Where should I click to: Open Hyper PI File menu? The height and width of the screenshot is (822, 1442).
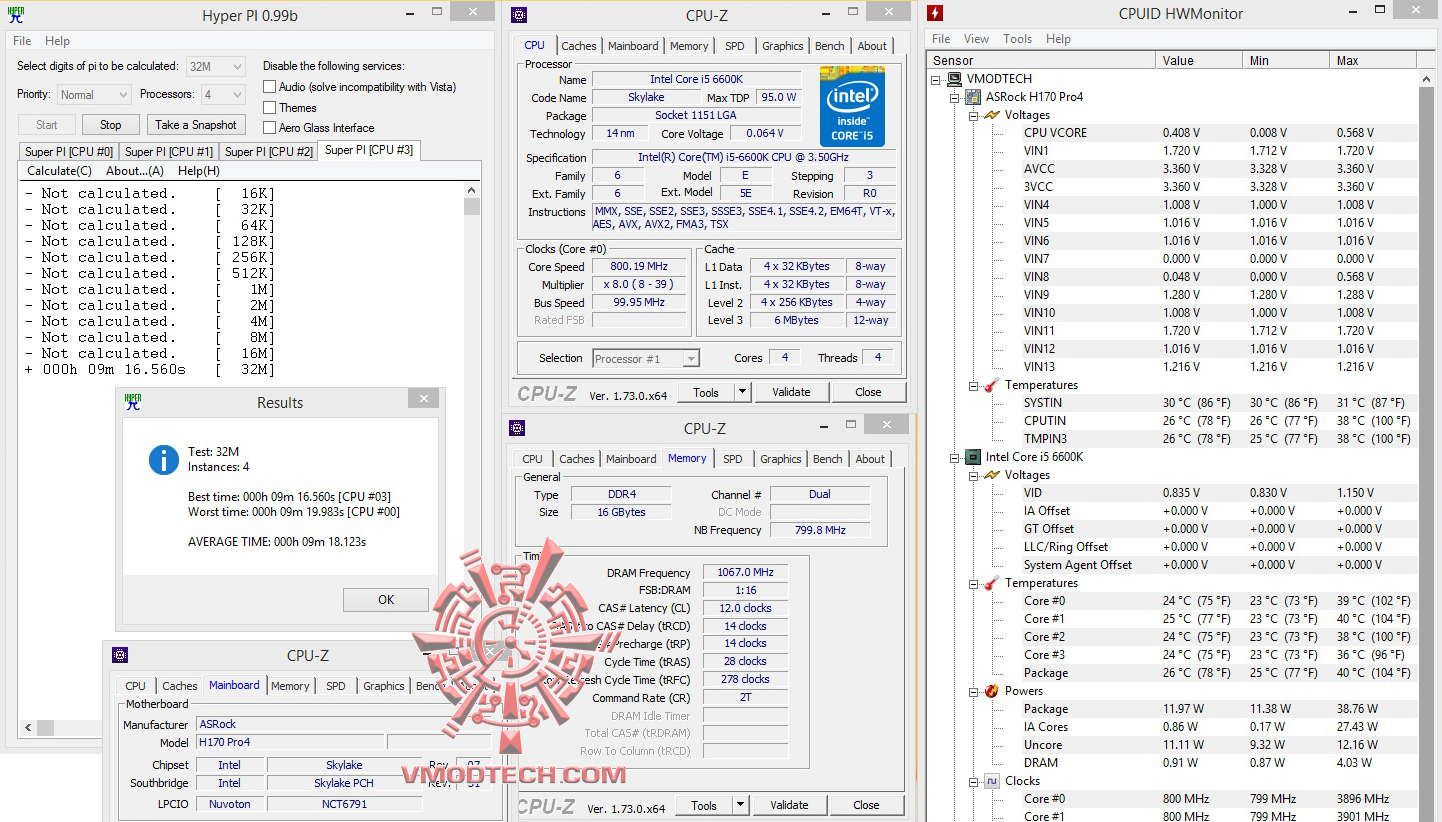(22, 41)
